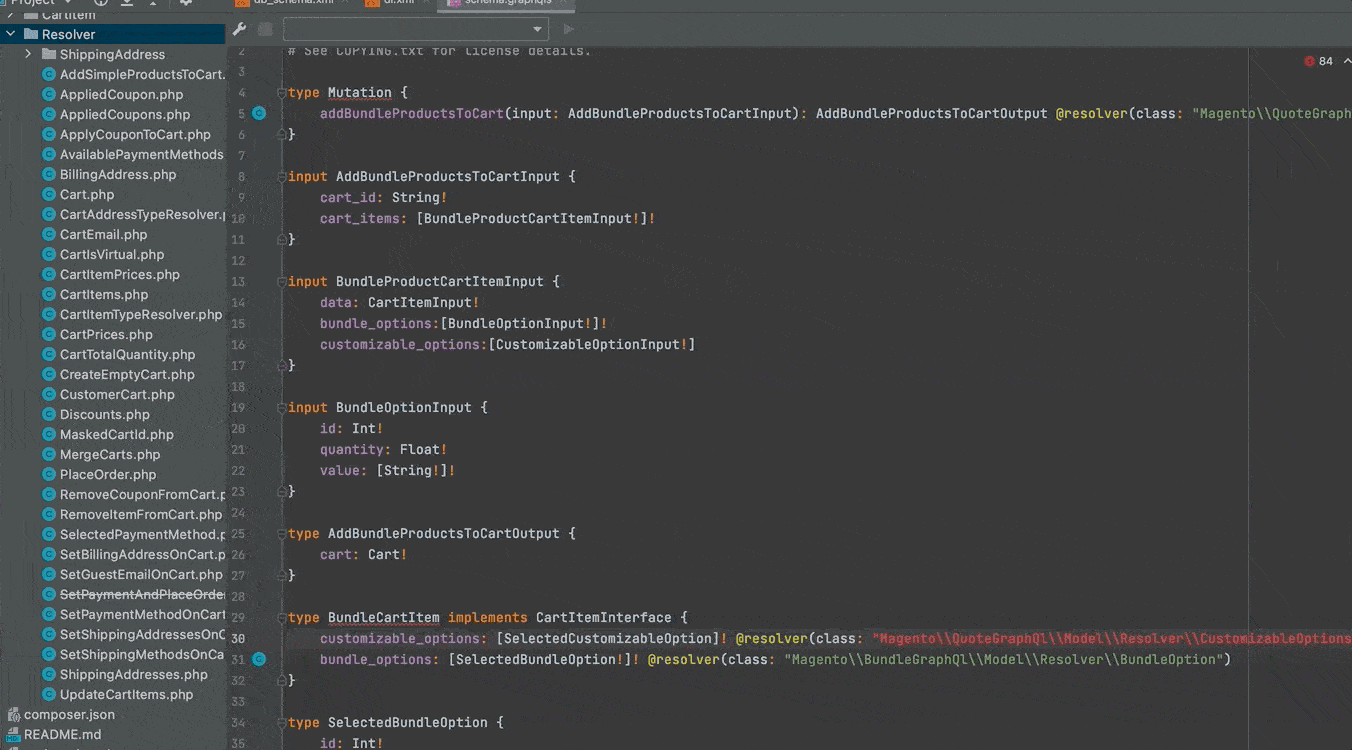Screen dimensions: 1352x750
Task: Open the PlaceOrder.php file
Action: click(108, 475)
